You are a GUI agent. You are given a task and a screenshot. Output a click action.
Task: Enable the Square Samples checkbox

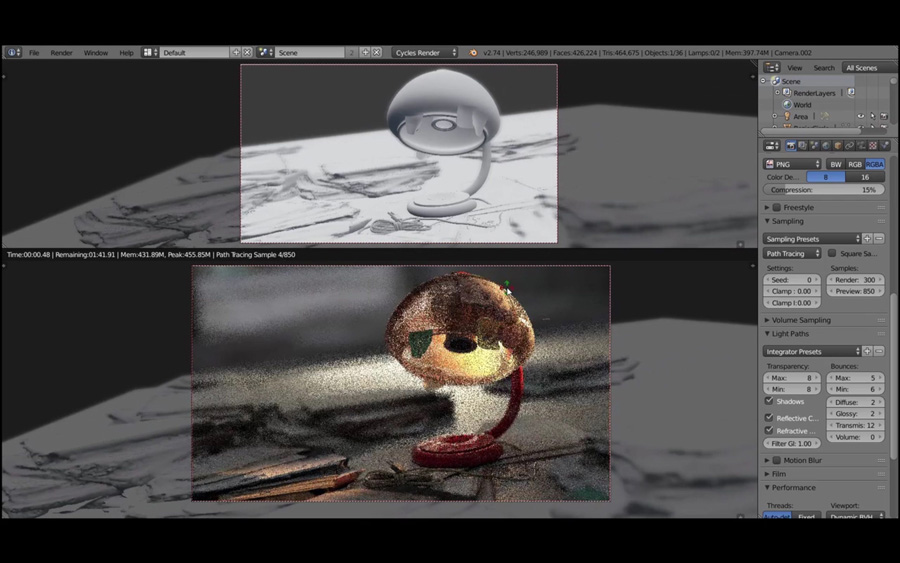pyautogui.click(x=832, y=254)
